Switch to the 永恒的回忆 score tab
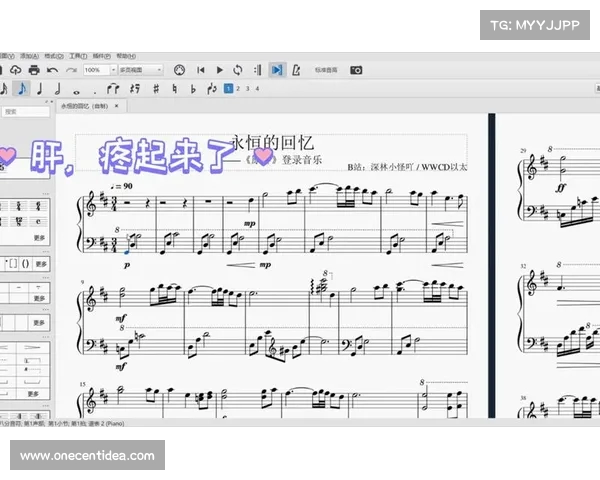 85,105
